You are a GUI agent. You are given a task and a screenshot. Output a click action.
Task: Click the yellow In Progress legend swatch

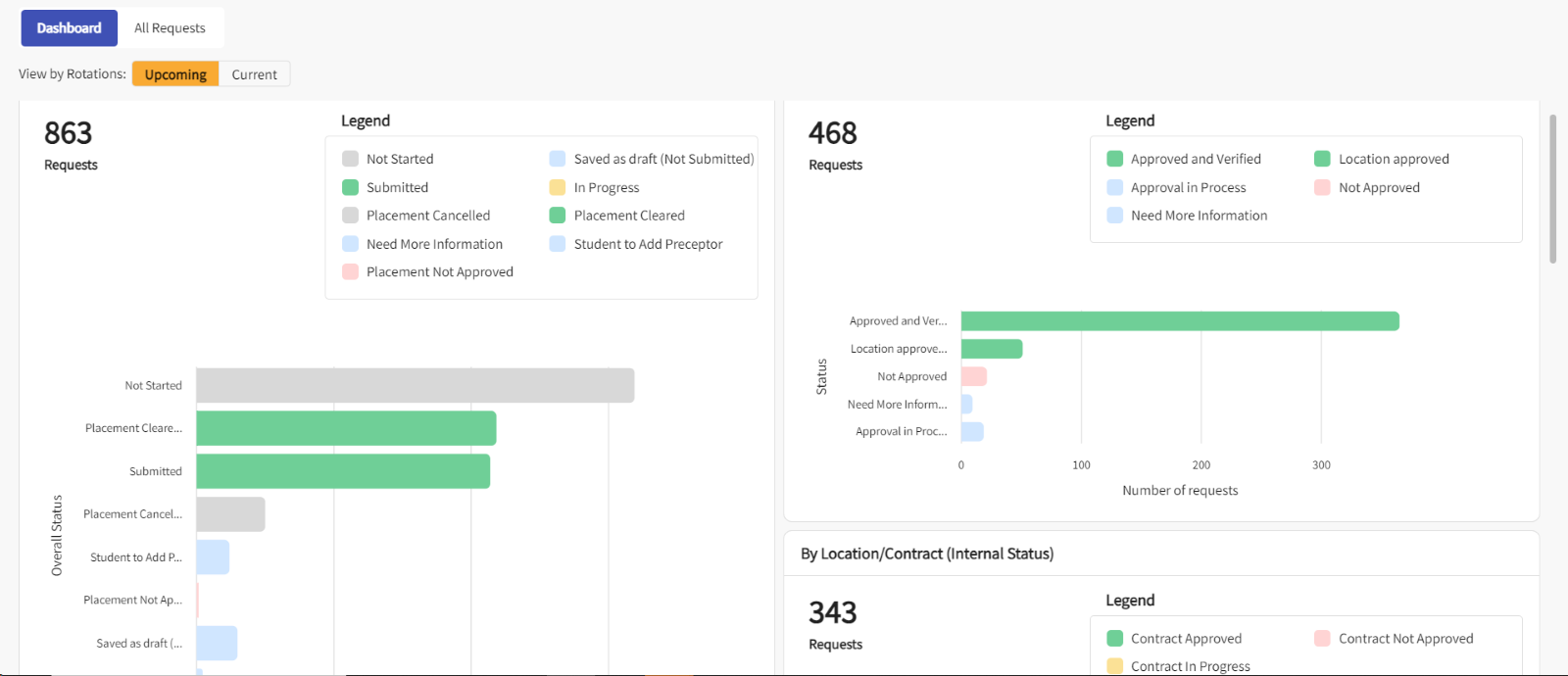558,187
